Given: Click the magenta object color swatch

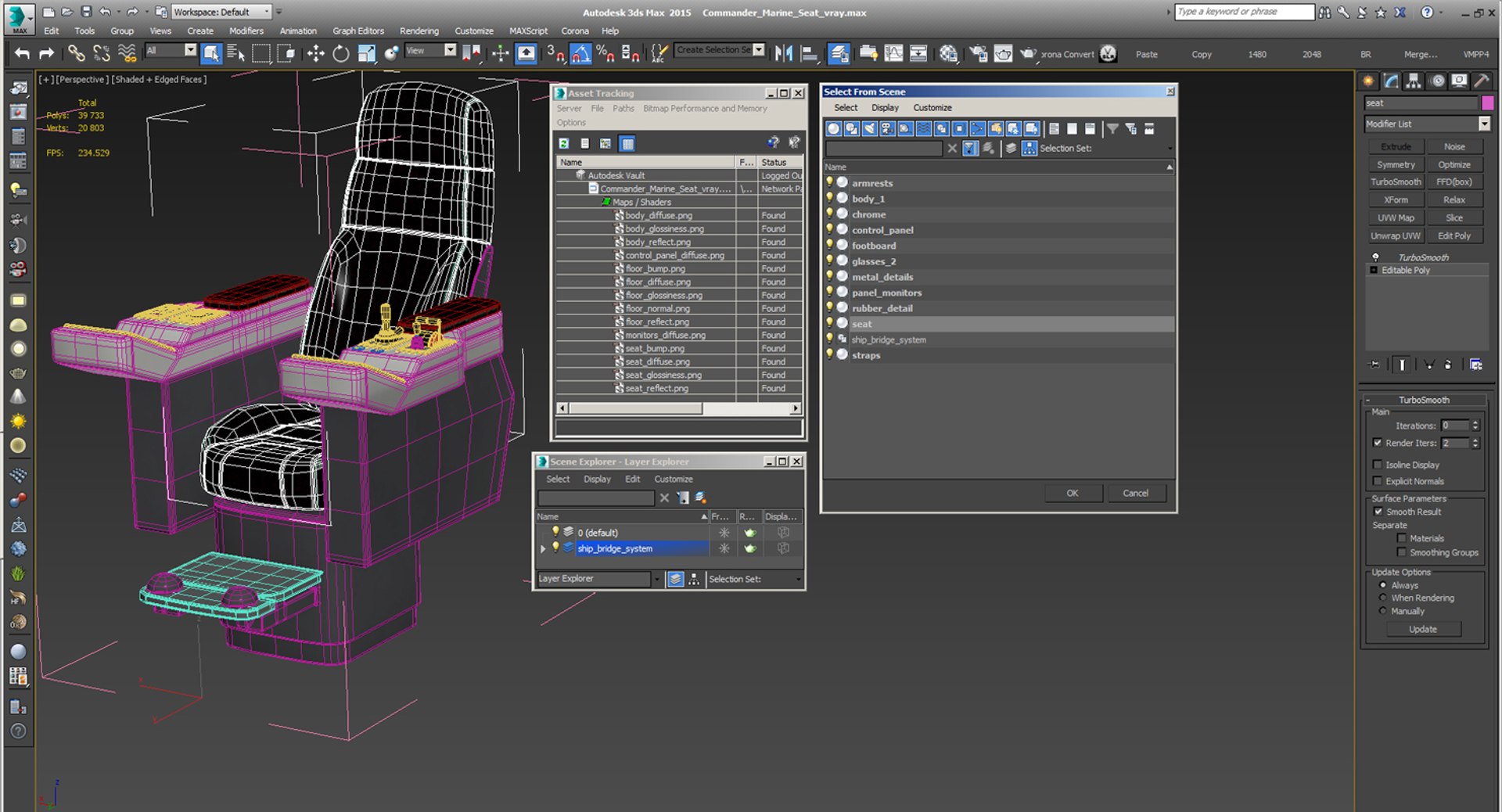Looking at the screenshot, I should (1487, 102).
